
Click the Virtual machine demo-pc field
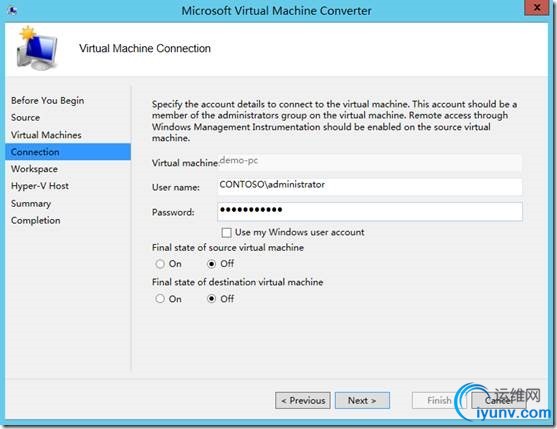[370, 163]
